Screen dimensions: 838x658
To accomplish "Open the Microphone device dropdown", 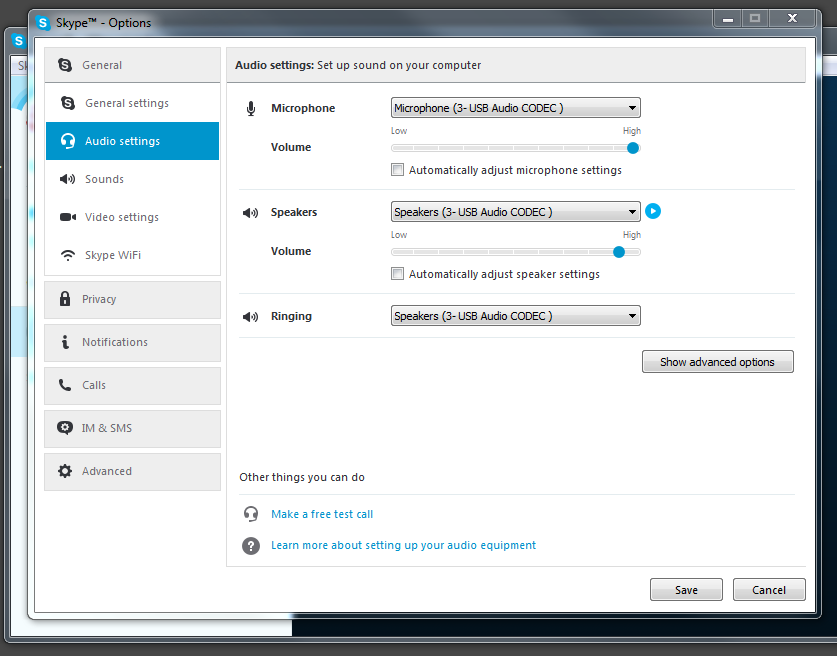I will click(516, 108).
